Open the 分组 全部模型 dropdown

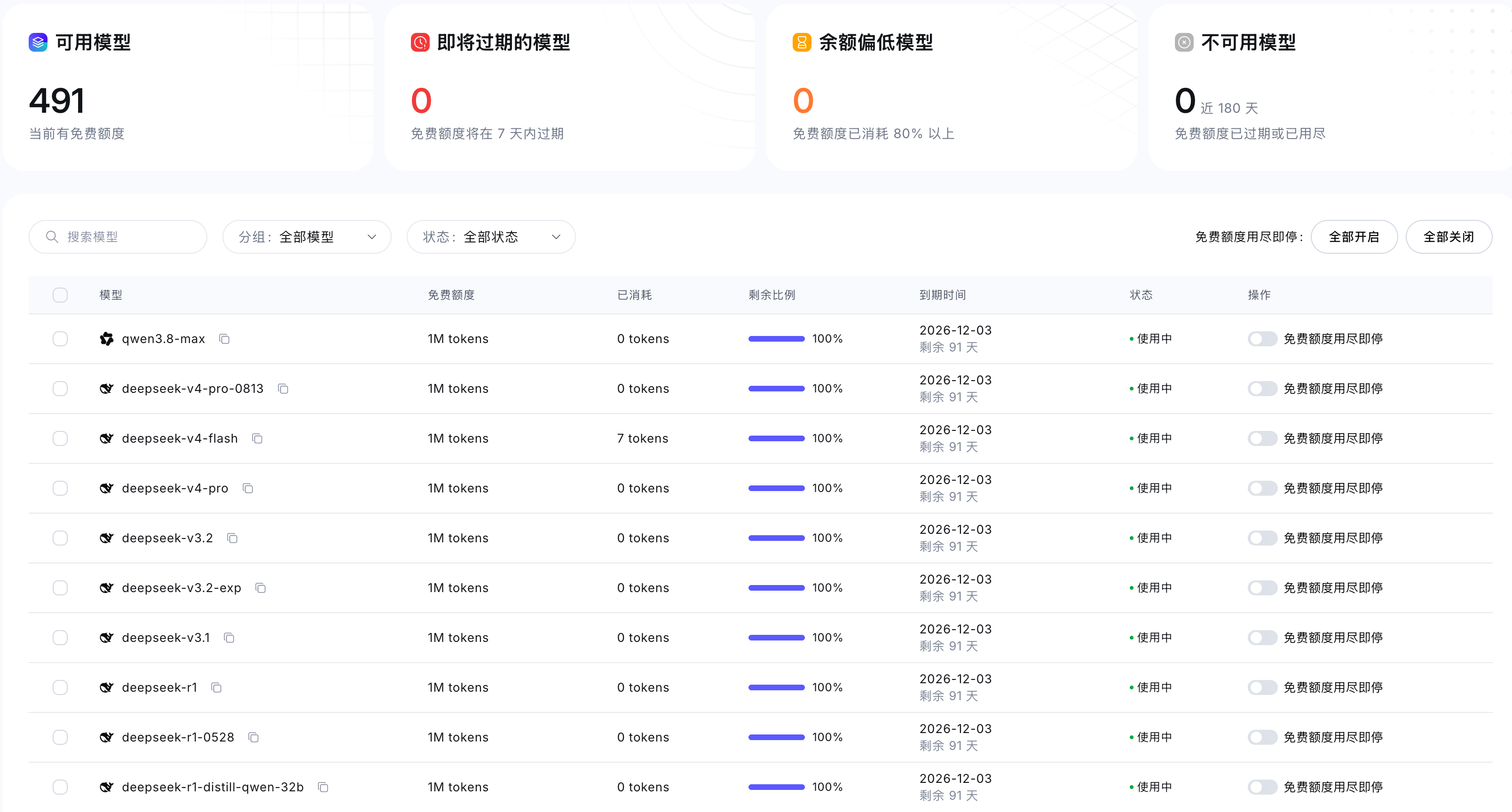(x=307, y=237)
